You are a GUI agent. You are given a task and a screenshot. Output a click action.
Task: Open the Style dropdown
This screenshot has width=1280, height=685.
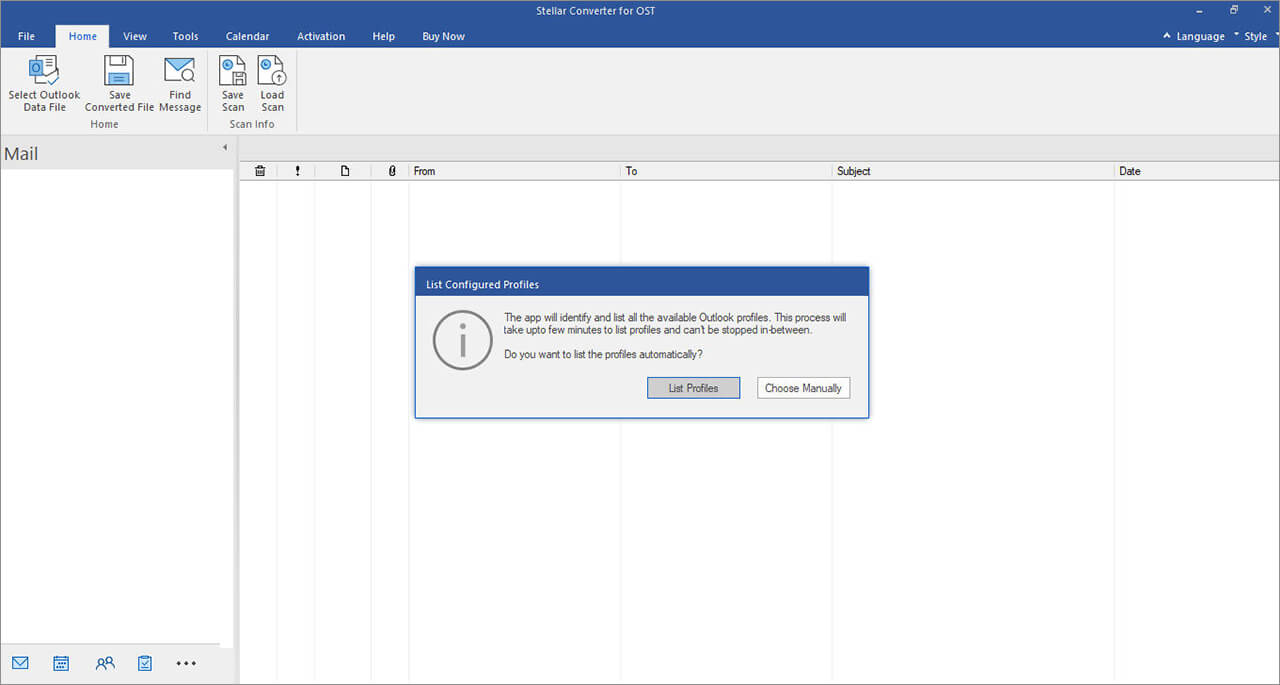point(1256,36)
